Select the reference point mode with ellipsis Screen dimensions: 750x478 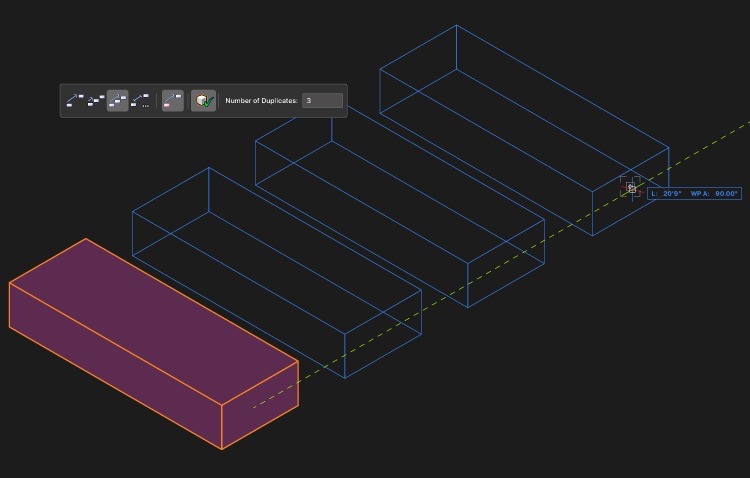point(140,100)
